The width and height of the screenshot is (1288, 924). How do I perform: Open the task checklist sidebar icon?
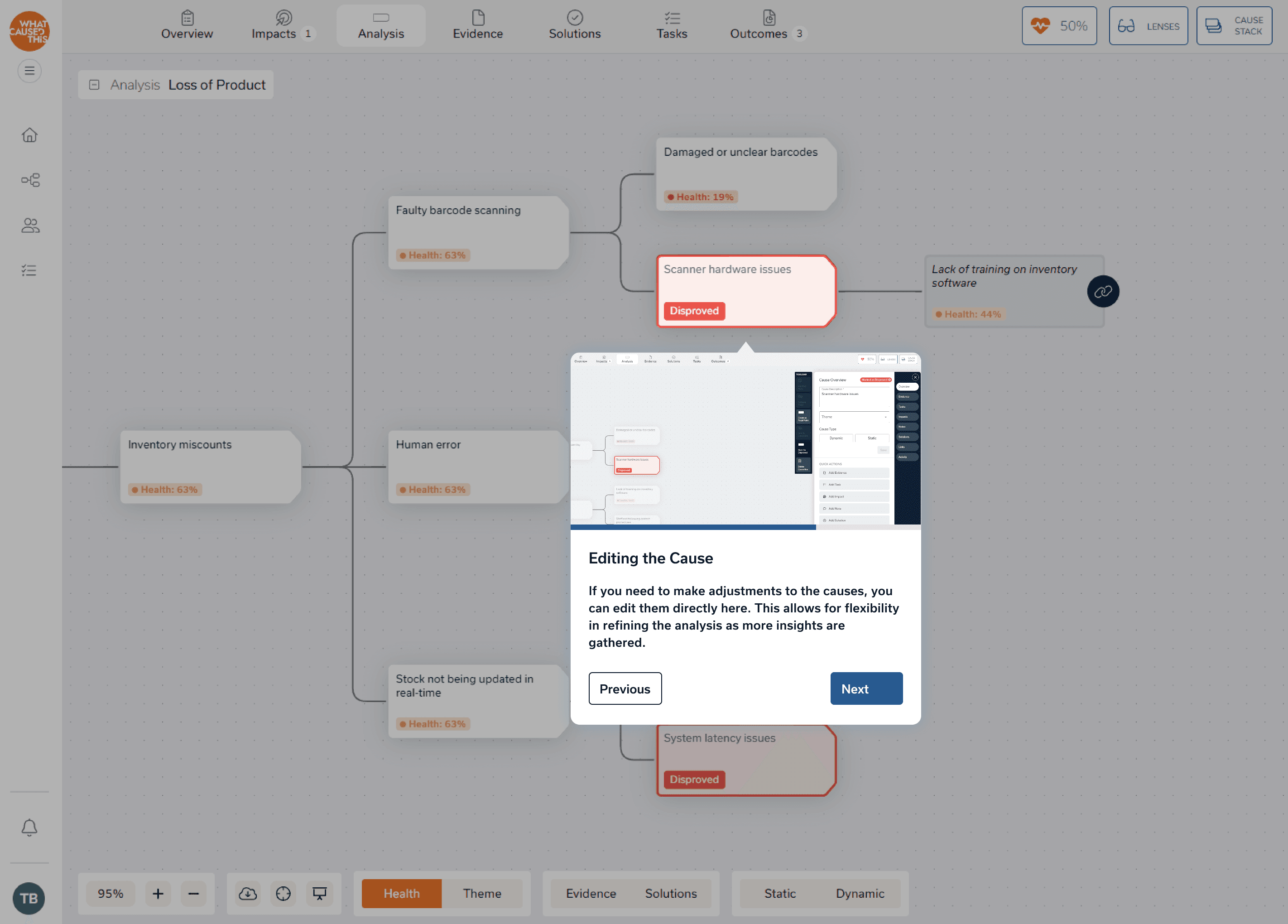pos(29,270)
